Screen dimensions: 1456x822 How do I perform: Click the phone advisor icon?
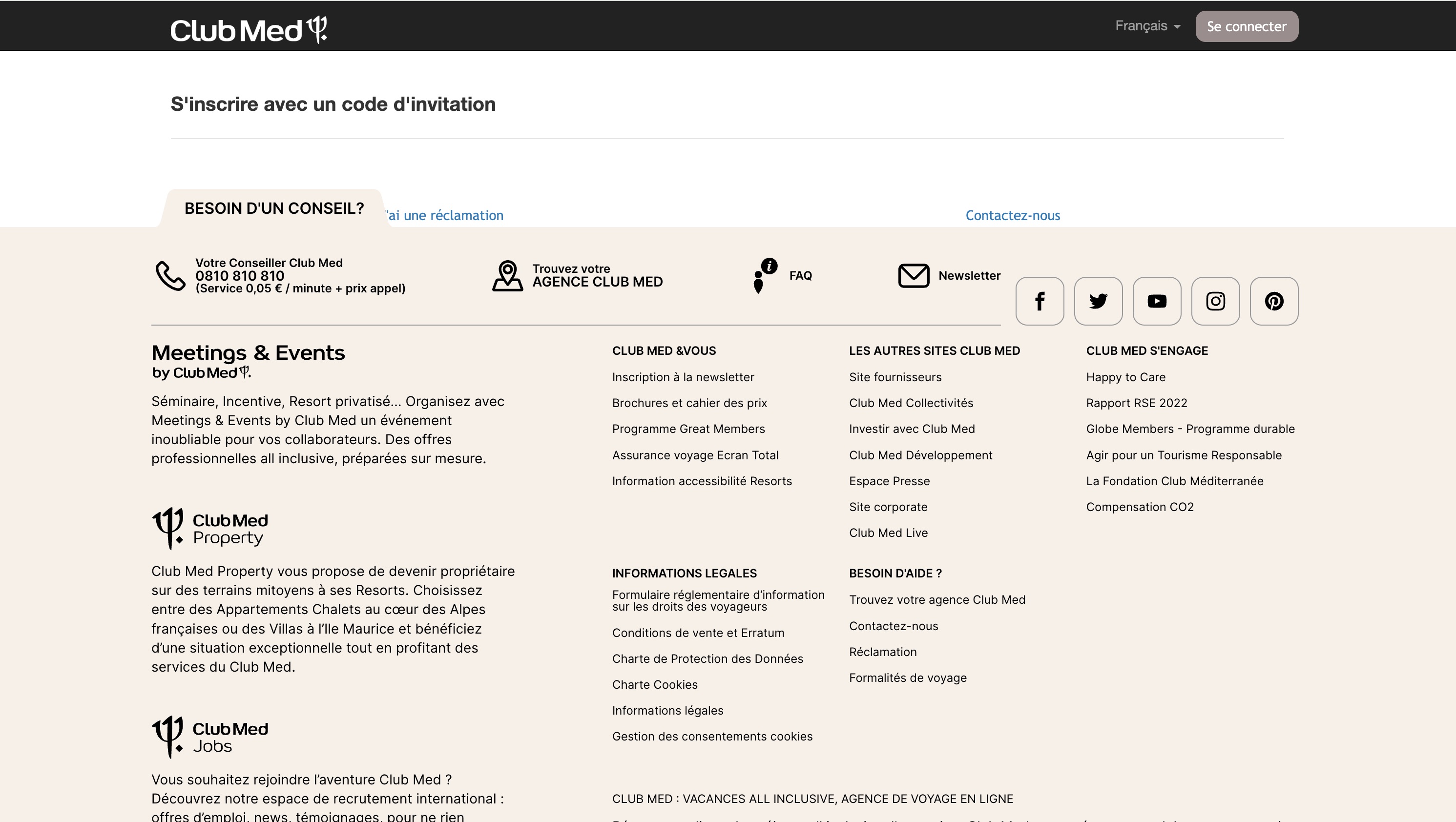(x=170, y=276)
